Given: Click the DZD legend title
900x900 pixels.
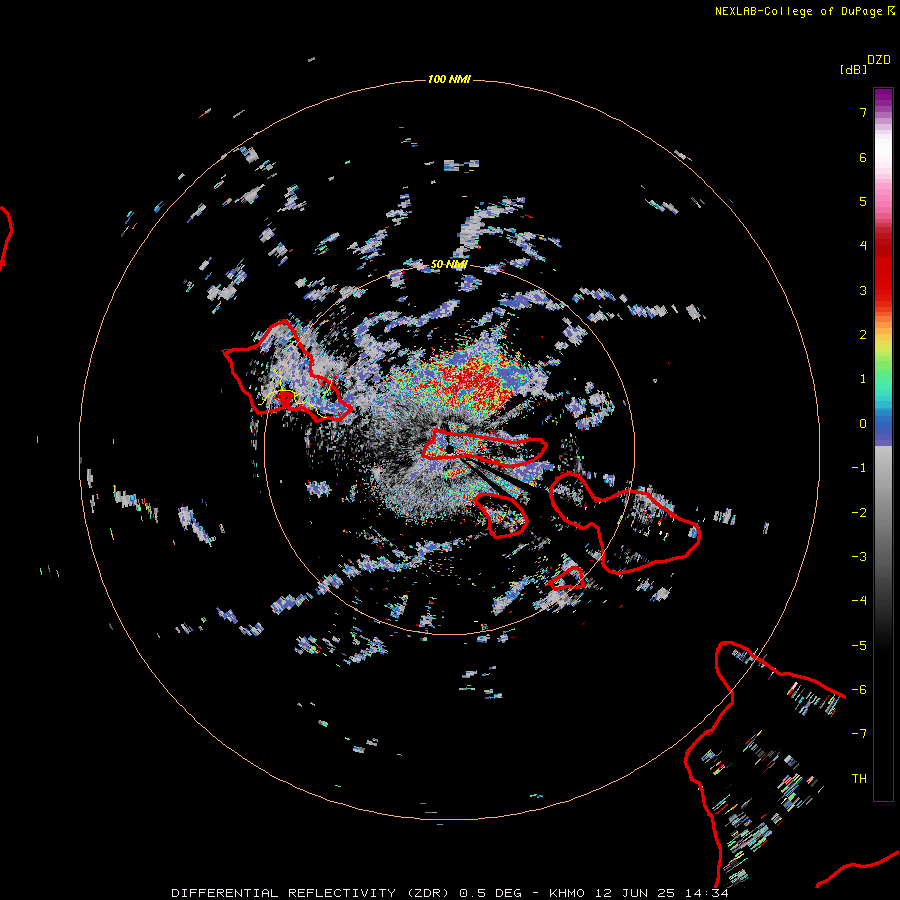Looking at the screenshot, I should click(x=879, y=60).
